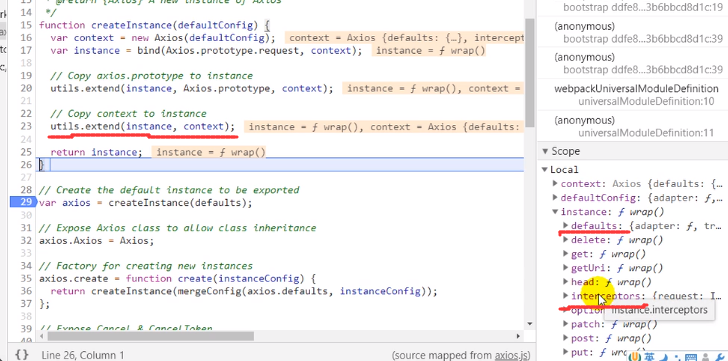Expand the defaultConfig variable
728x361 pixels.
[555, 198]
